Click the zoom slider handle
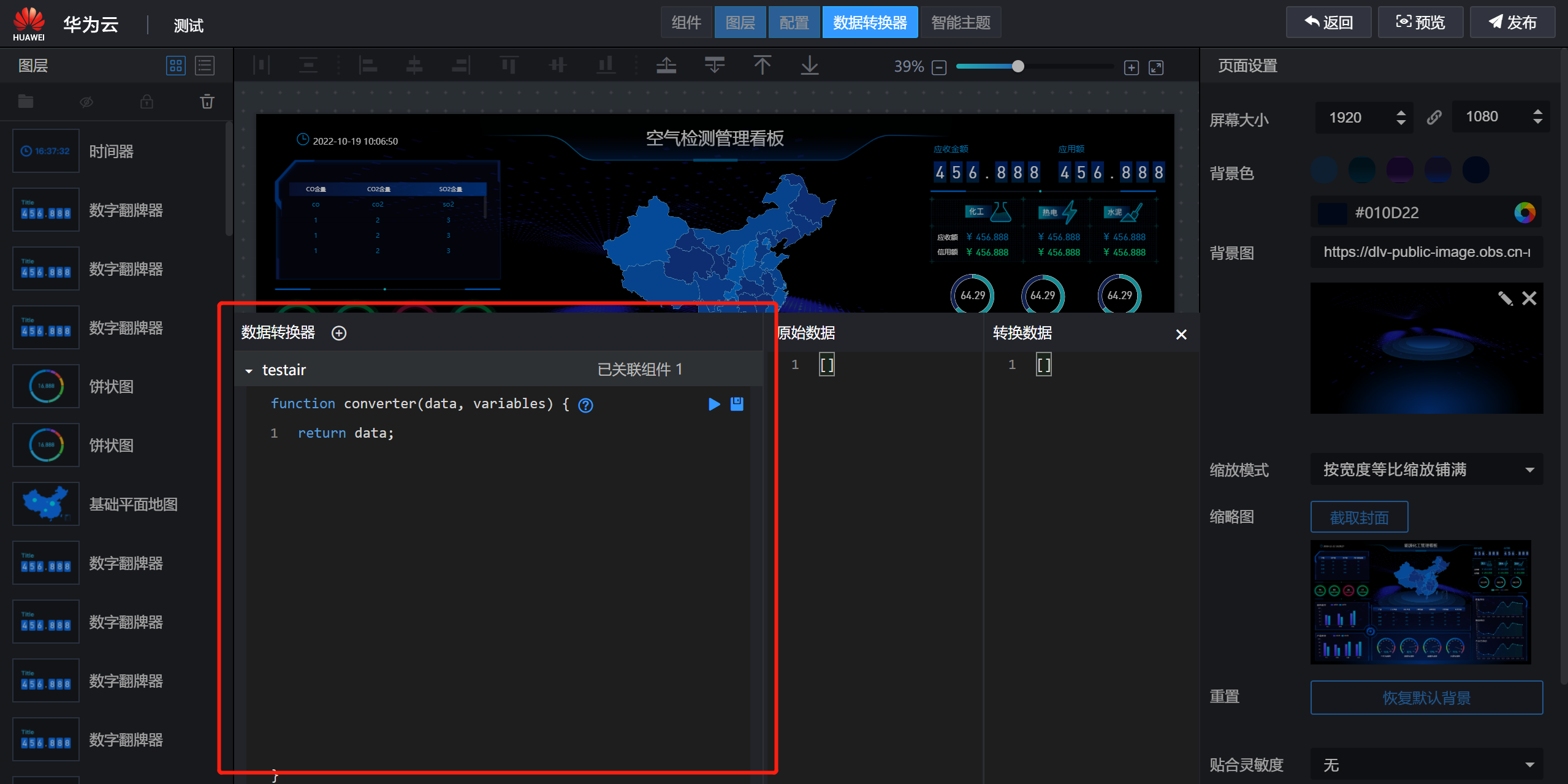This screenshot has height=784, width=1568. [1018, 66]
